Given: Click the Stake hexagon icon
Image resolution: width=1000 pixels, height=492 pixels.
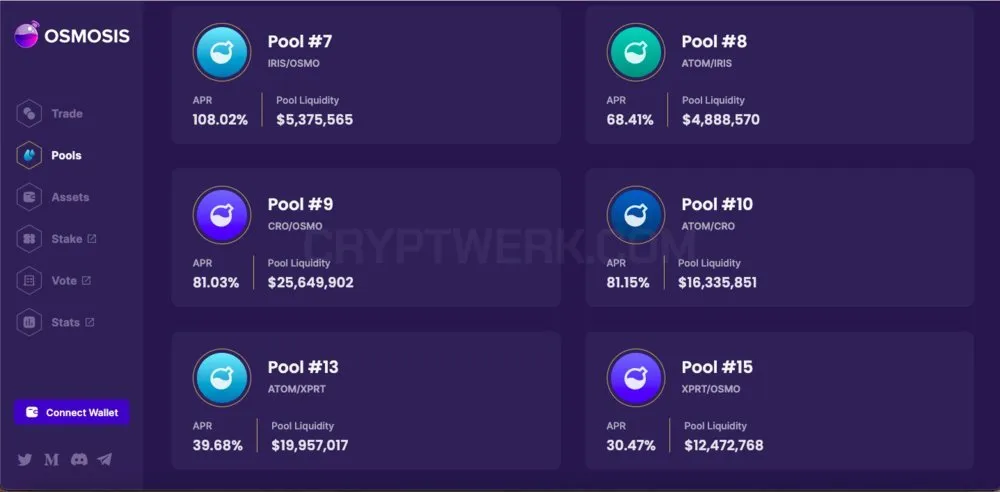Looking at the screenshot, I should point(29,239).
